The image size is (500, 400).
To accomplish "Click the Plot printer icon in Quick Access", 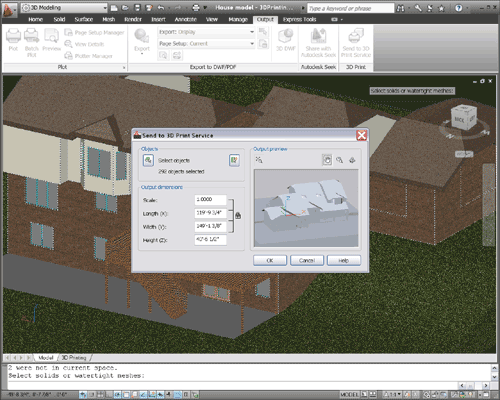I will click(x=196, y=8).
